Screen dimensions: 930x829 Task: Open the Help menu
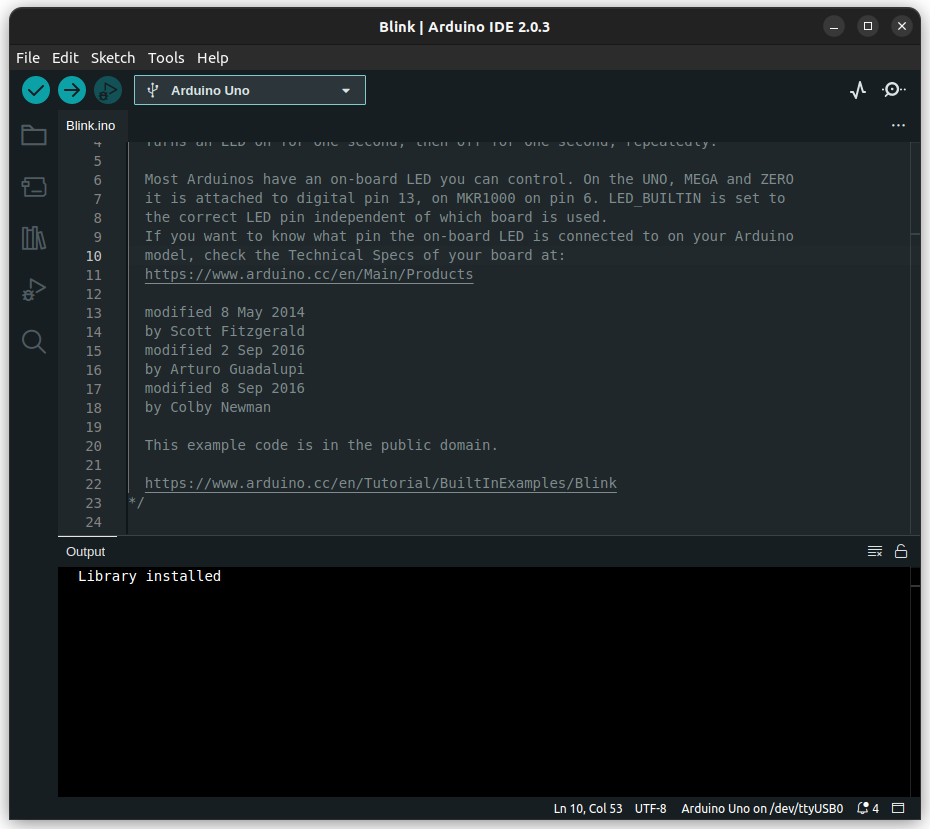212,58
